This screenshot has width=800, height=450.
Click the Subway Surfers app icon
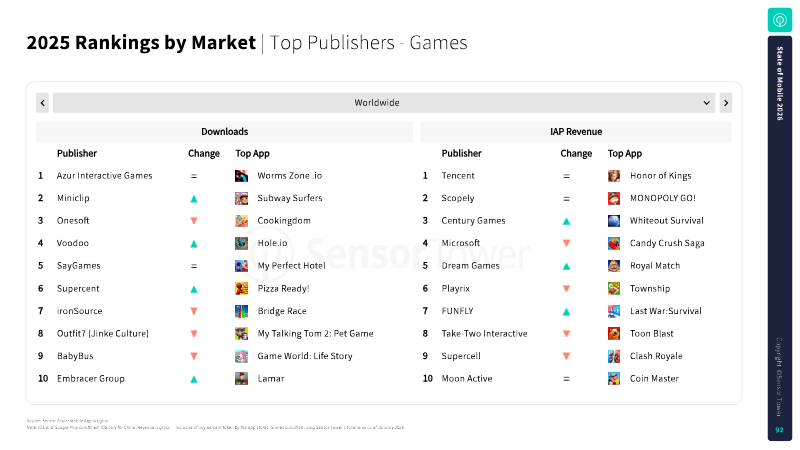point(242,198)
